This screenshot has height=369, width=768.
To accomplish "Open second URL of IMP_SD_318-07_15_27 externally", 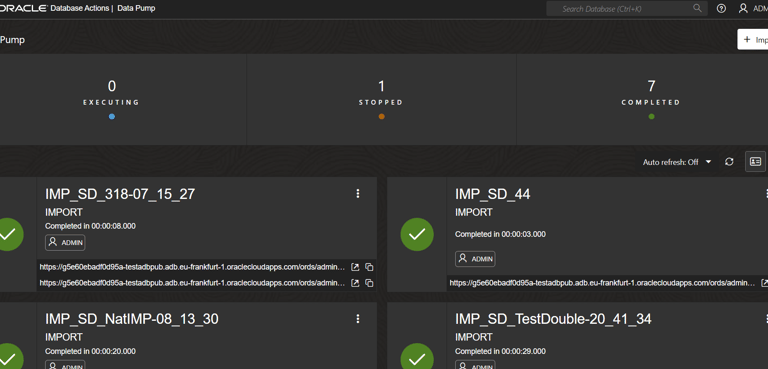I will point(356,283).
